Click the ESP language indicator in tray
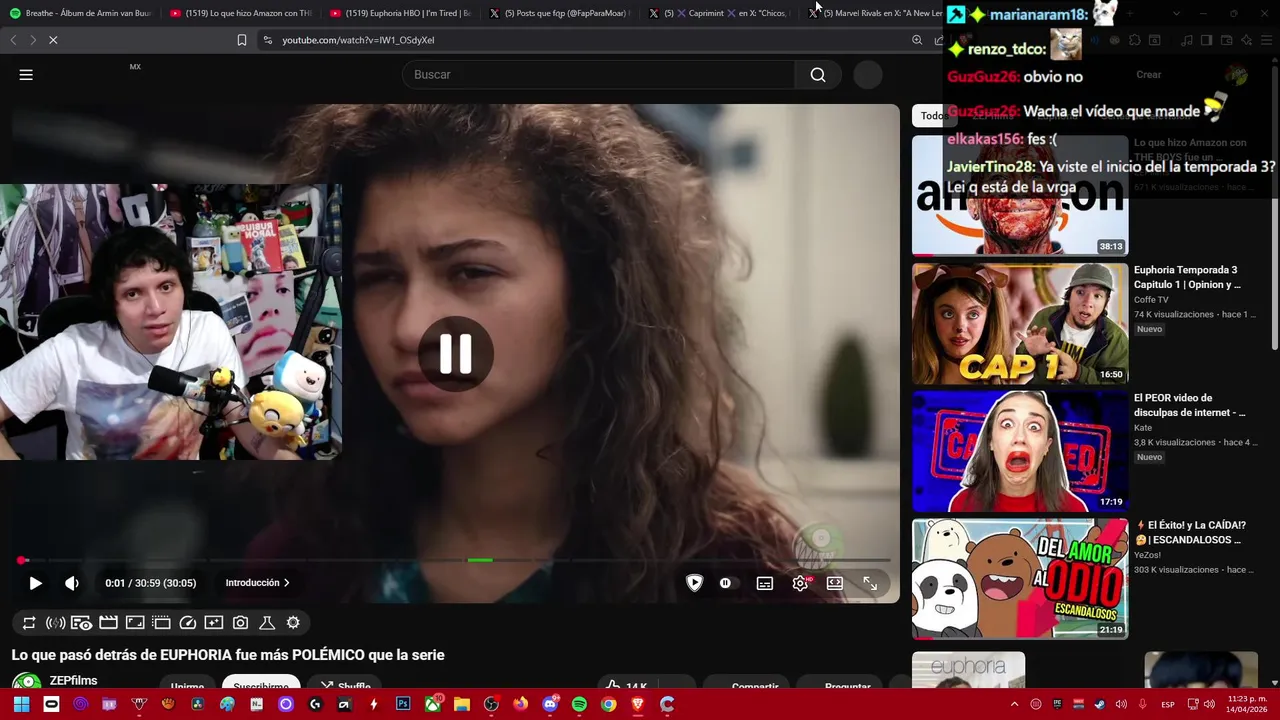The width and height of the screenshot is (1280, 720). tap(1168, 705)
